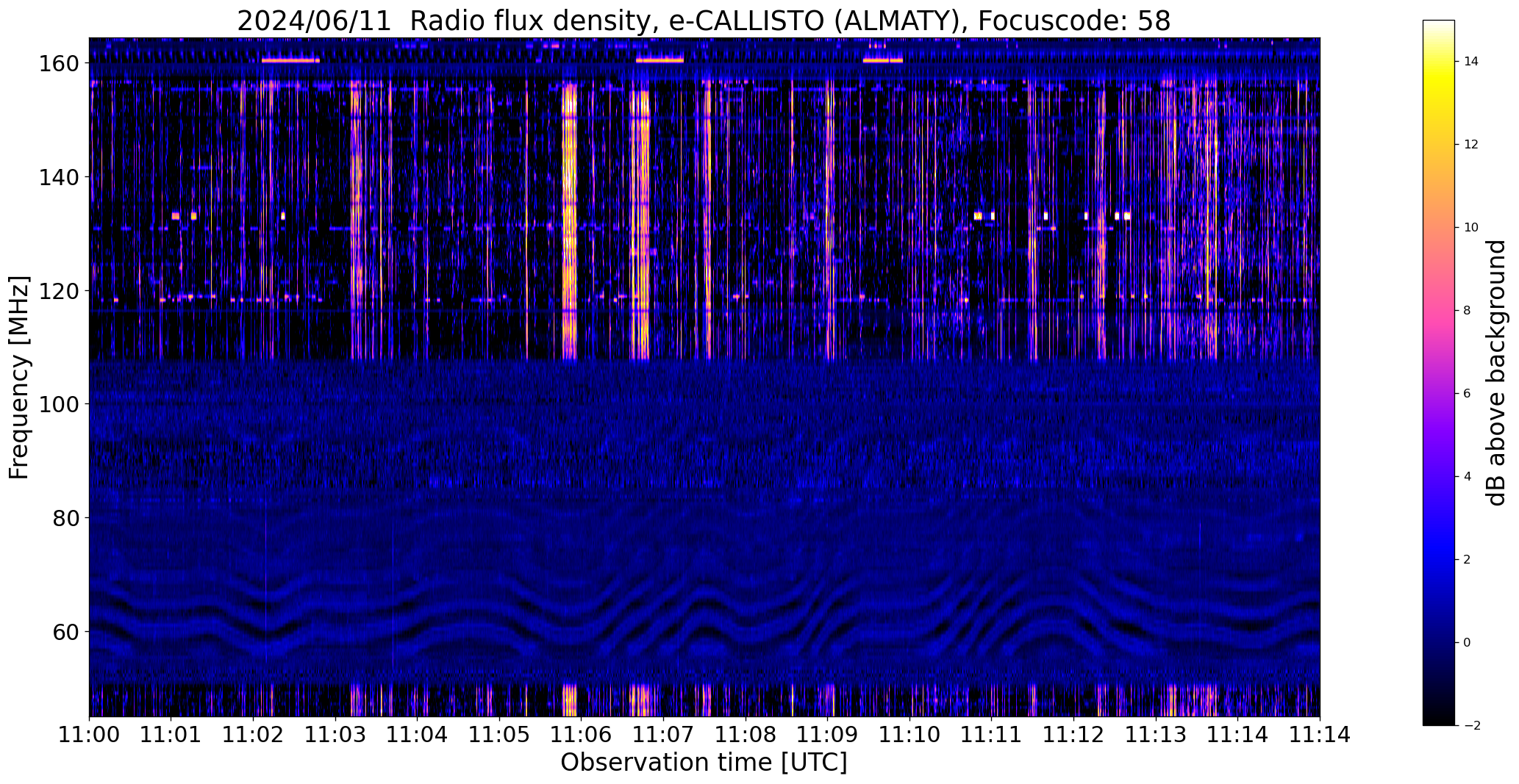Screen dimensions: 1519x784
Task: Click the 11:06 time tick label
Action: pos(582,735)
